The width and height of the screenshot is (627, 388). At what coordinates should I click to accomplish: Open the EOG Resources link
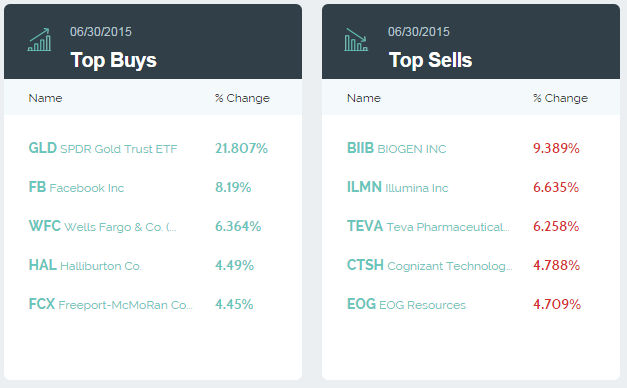point(406,304)
